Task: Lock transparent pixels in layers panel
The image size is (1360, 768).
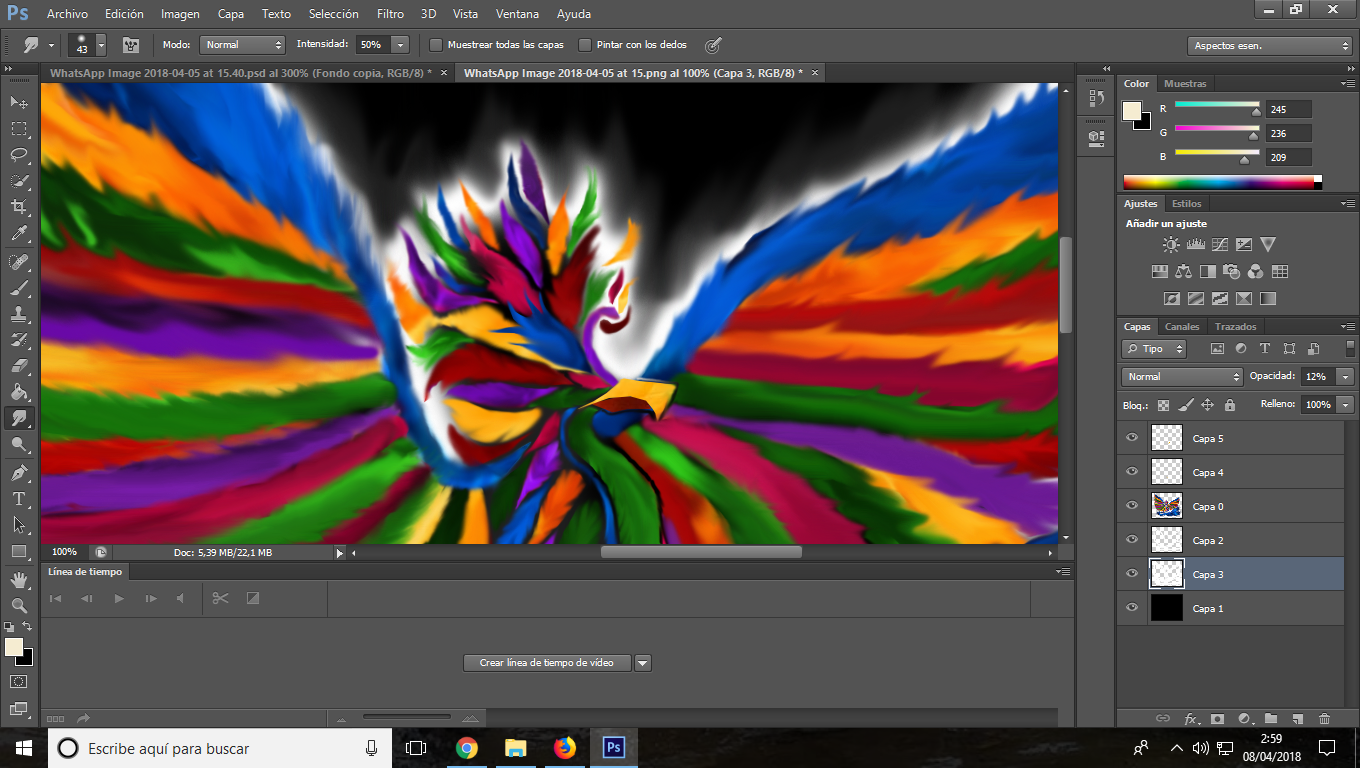Action: (x=1163, y=405)
